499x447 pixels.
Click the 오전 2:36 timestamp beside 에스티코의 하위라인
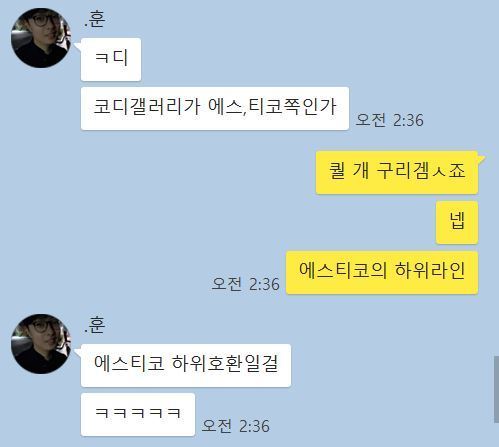(x=245, y=284)
